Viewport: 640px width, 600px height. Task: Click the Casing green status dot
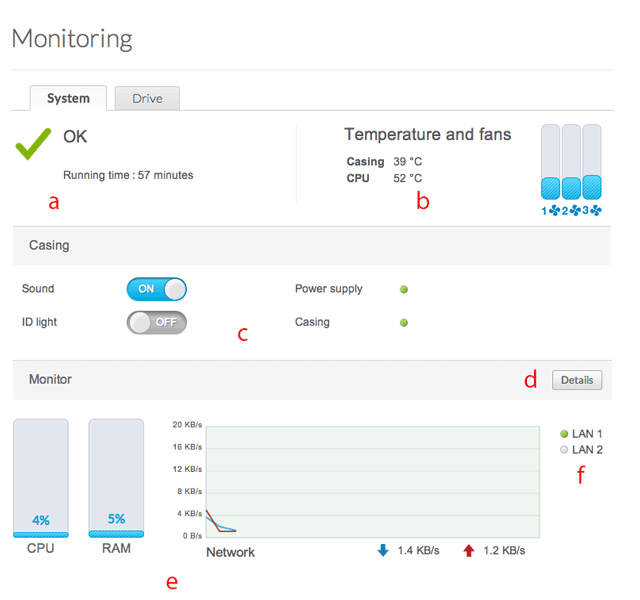(x=404, y=323)
